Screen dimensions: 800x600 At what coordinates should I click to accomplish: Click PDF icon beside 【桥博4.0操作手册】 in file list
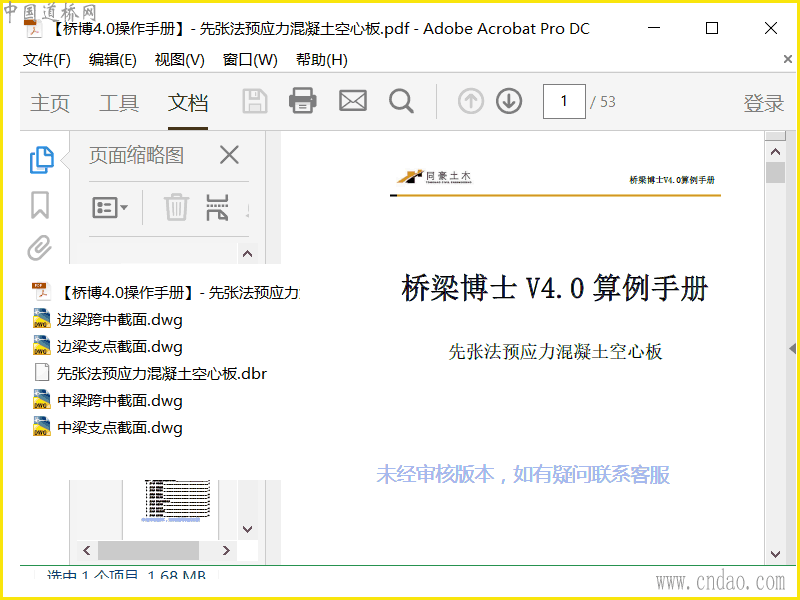[x=42, y=292]
